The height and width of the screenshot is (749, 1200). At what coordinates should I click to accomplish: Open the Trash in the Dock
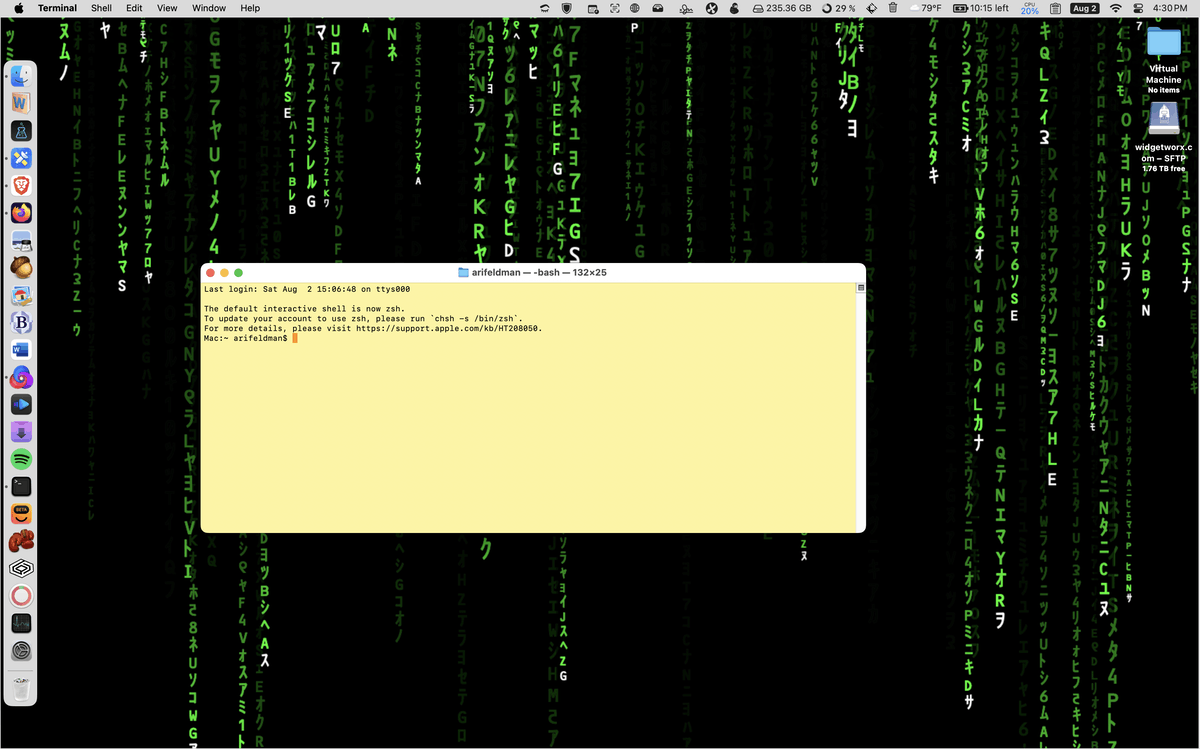21,688
